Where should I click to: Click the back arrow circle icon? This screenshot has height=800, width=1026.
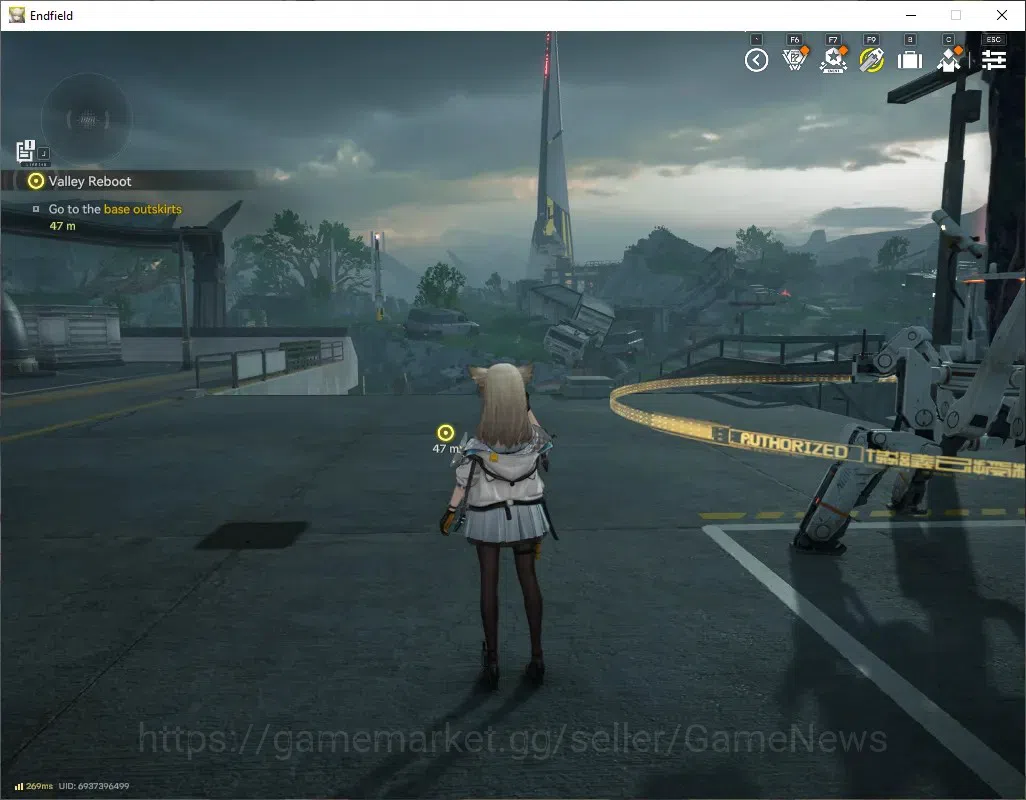(756, 61)
